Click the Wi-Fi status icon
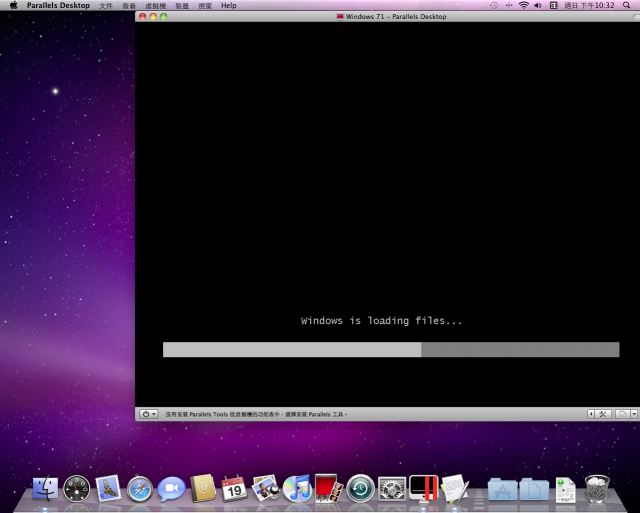640x513 pixels. [523, 5]
